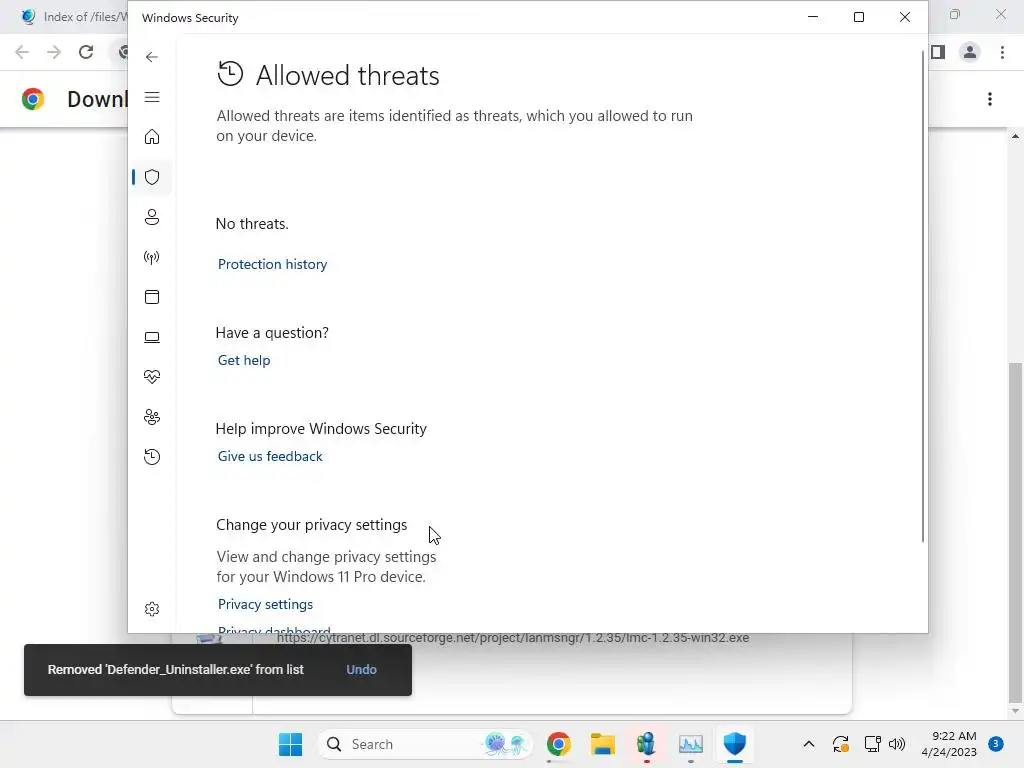Screen dimensions: 1024x768
Task: Click the 'No threats.' text
Action: click(252, 224)
